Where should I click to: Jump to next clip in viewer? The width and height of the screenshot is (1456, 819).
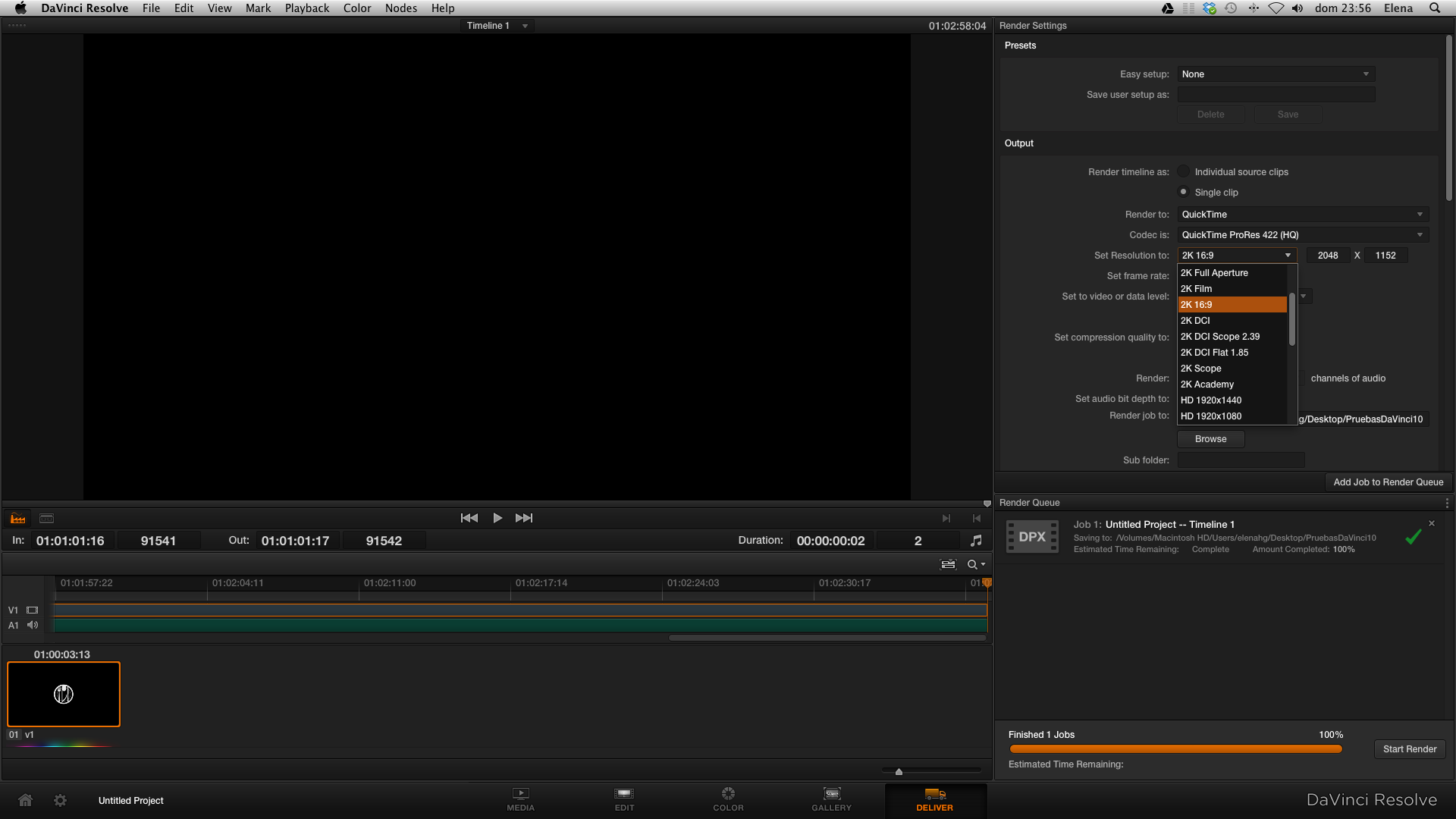524,518
